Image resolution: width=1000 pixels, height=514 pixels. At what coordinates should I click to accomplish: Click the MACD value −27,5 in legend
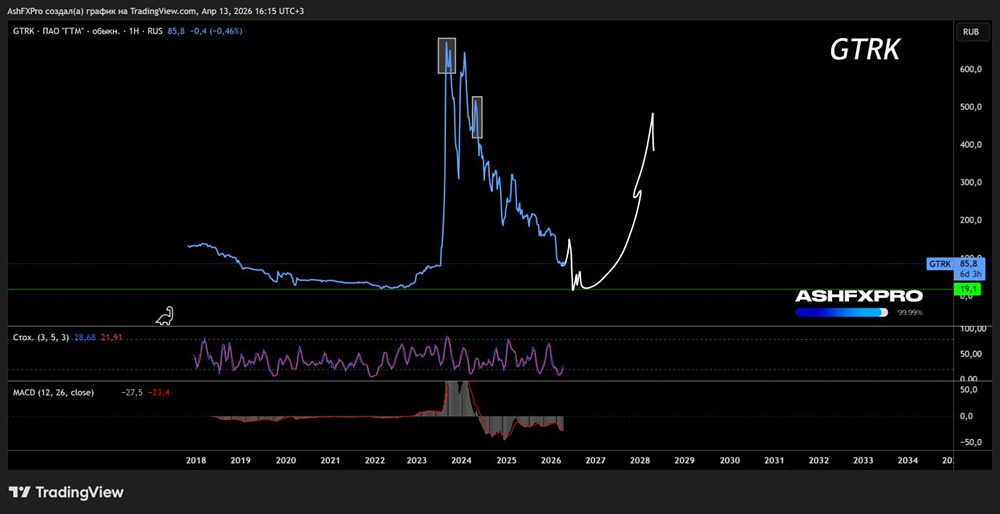click(x=130, y=393)
